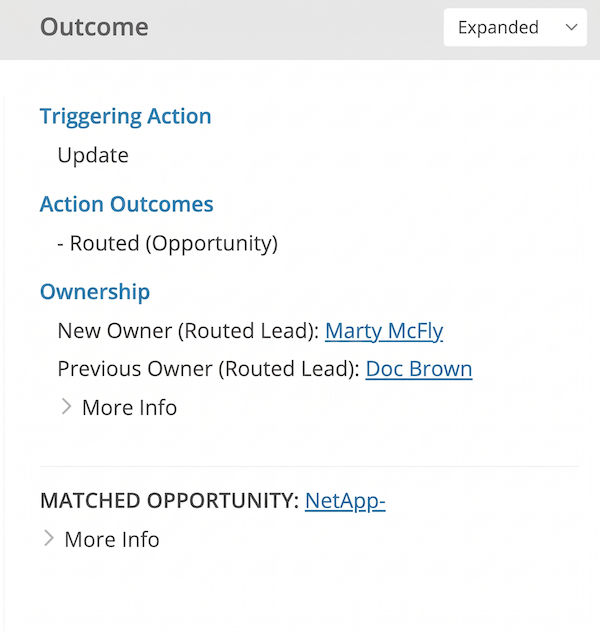Select the Triggering Action heading
Screen dimensions: 600x632
(125, 116)
